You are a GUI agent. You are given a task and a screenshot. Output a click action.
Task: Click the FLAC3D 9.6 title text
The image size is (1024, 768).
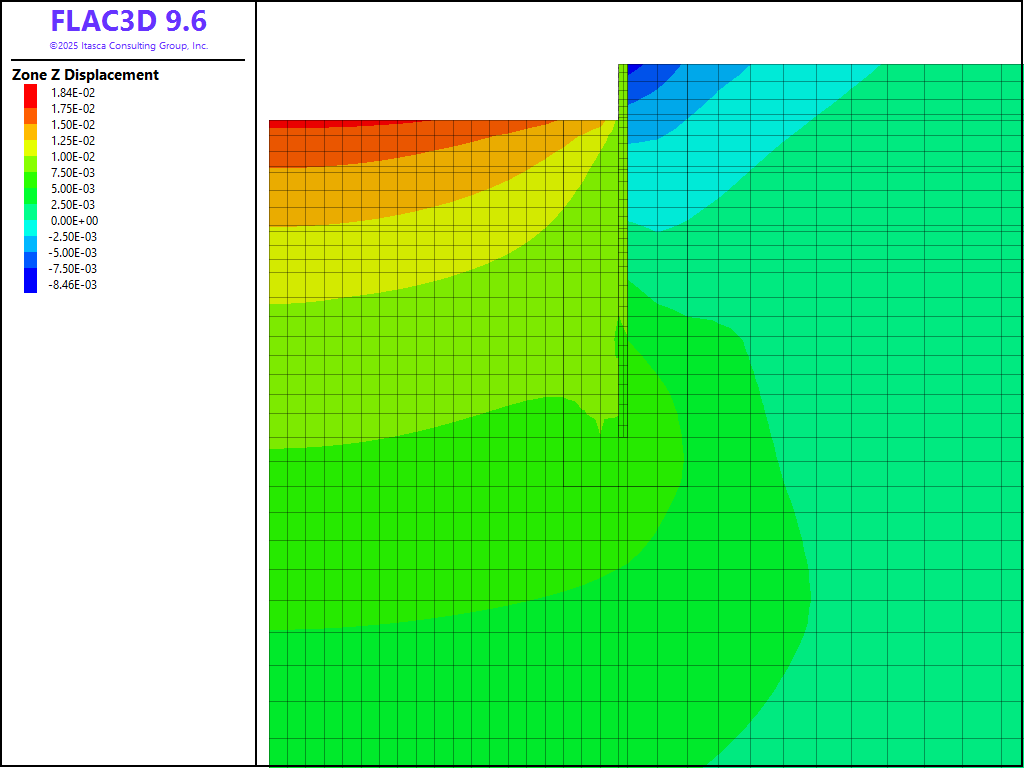pos(128,22)
